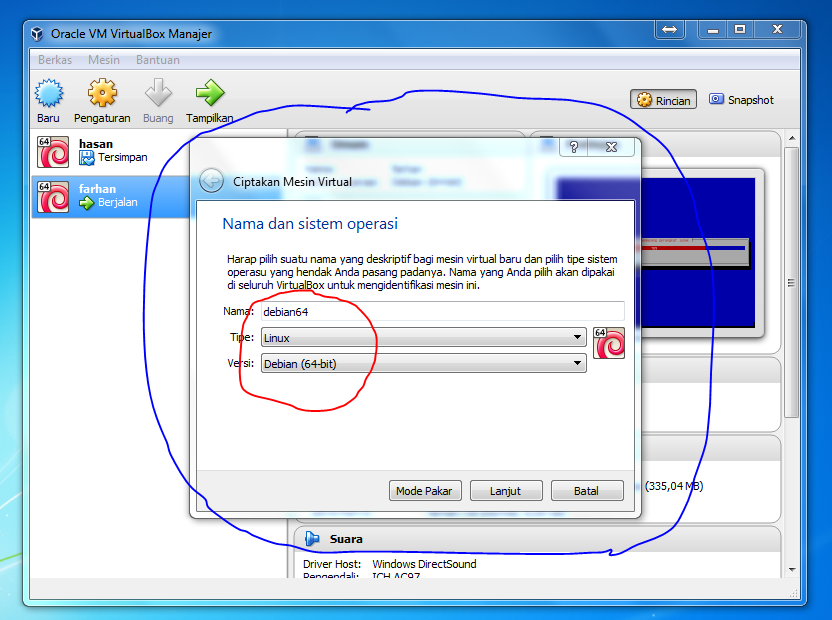Cancel the wizard with Batal

click(x=587, y=490)
